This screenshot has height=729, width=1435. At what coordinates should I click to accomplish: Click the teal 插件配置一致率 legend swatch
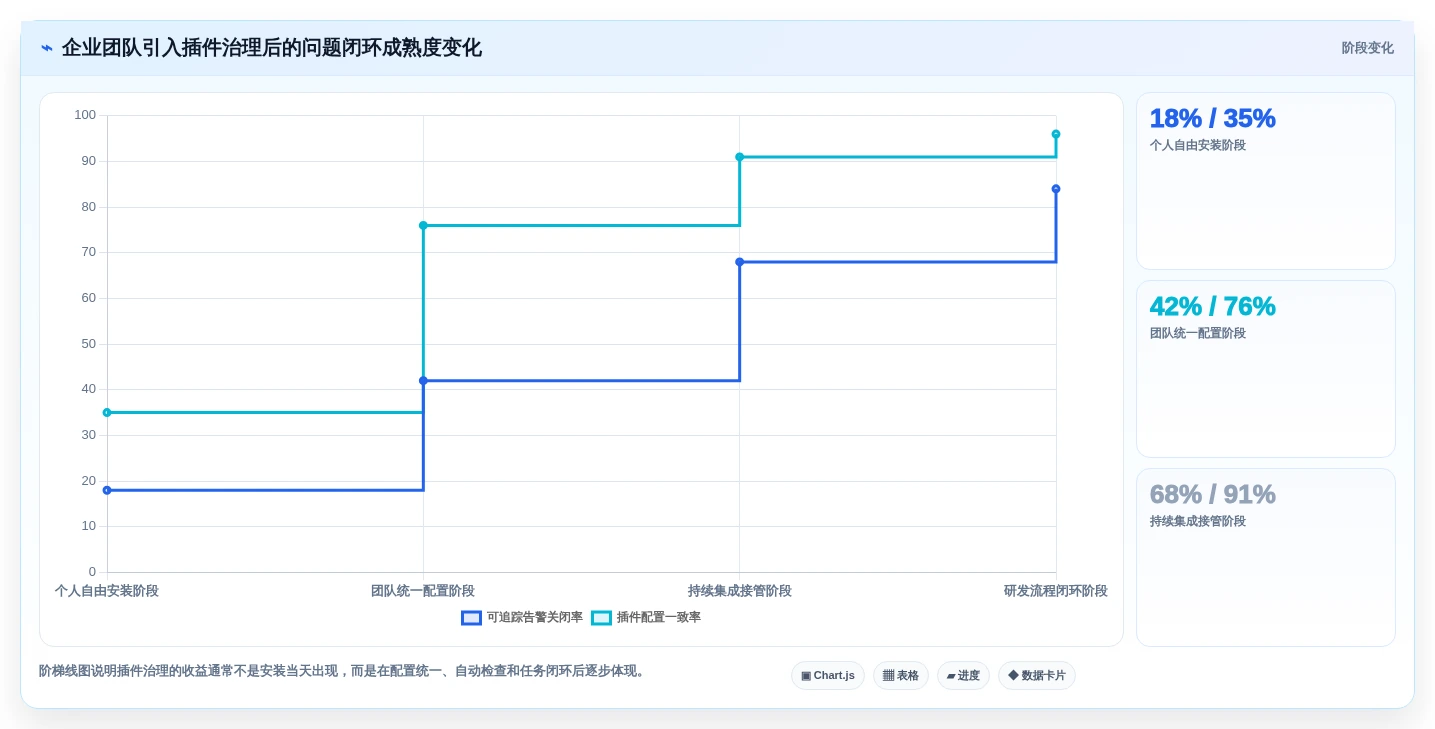tap(601, 618)
